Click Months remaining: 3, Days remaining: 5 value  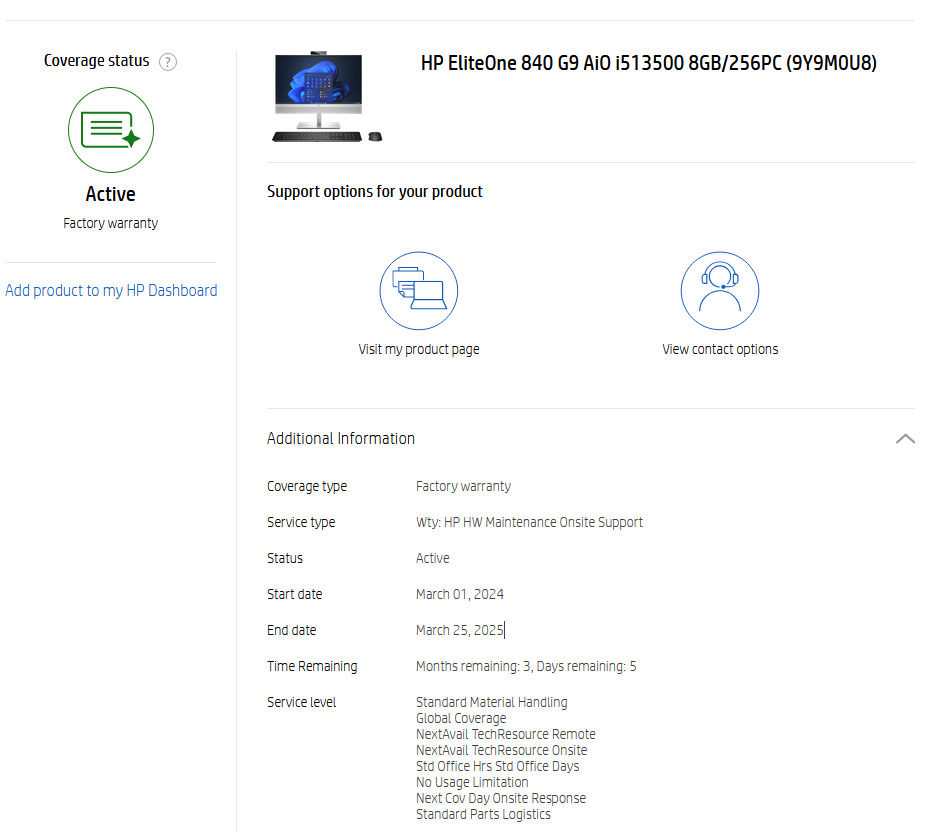click(x=526, y=666)
